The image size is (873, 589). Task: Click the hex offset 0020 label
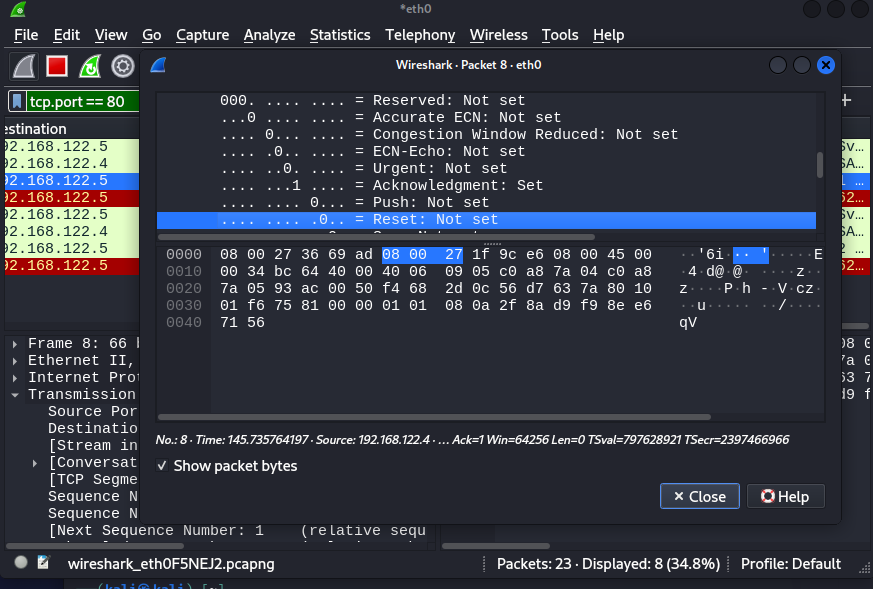[x=184, y=288]
